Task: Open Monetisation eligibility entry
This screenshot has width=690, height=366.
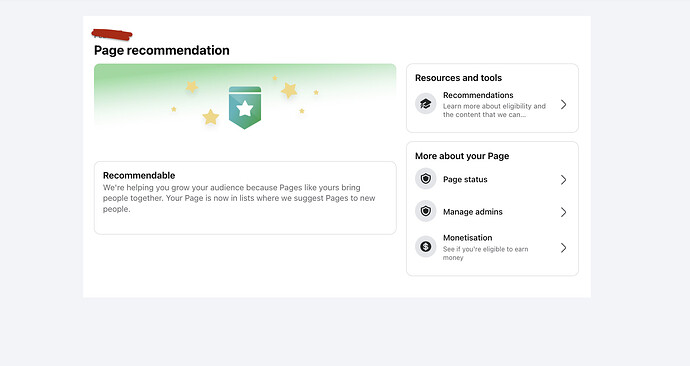Action: click(492, 247)
